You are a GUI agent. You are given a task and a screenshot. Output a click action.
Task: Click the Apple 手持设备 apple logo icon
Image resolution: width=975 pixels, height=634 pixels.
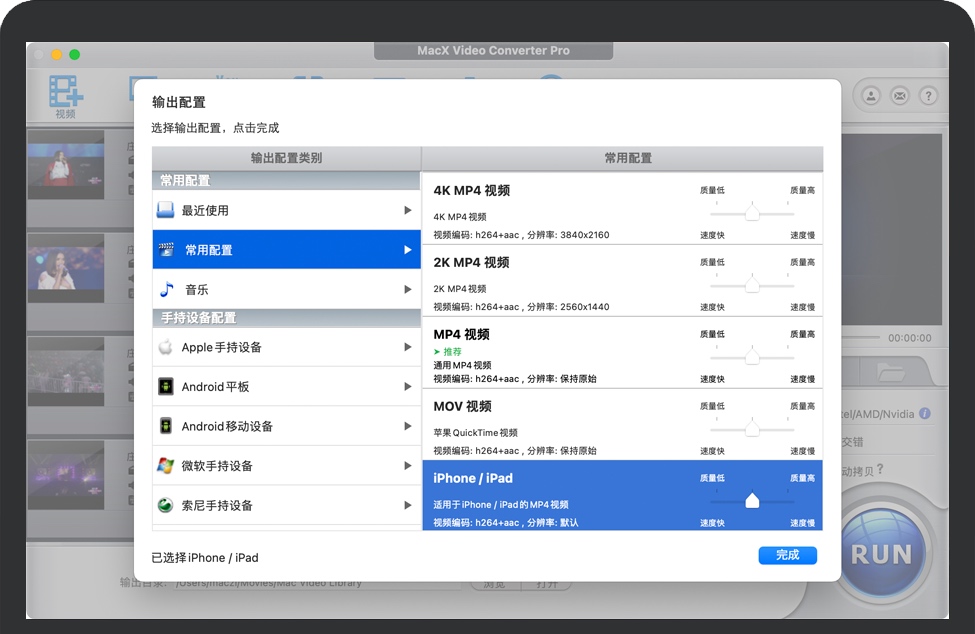pyautogui.click(x=166, y=347)
